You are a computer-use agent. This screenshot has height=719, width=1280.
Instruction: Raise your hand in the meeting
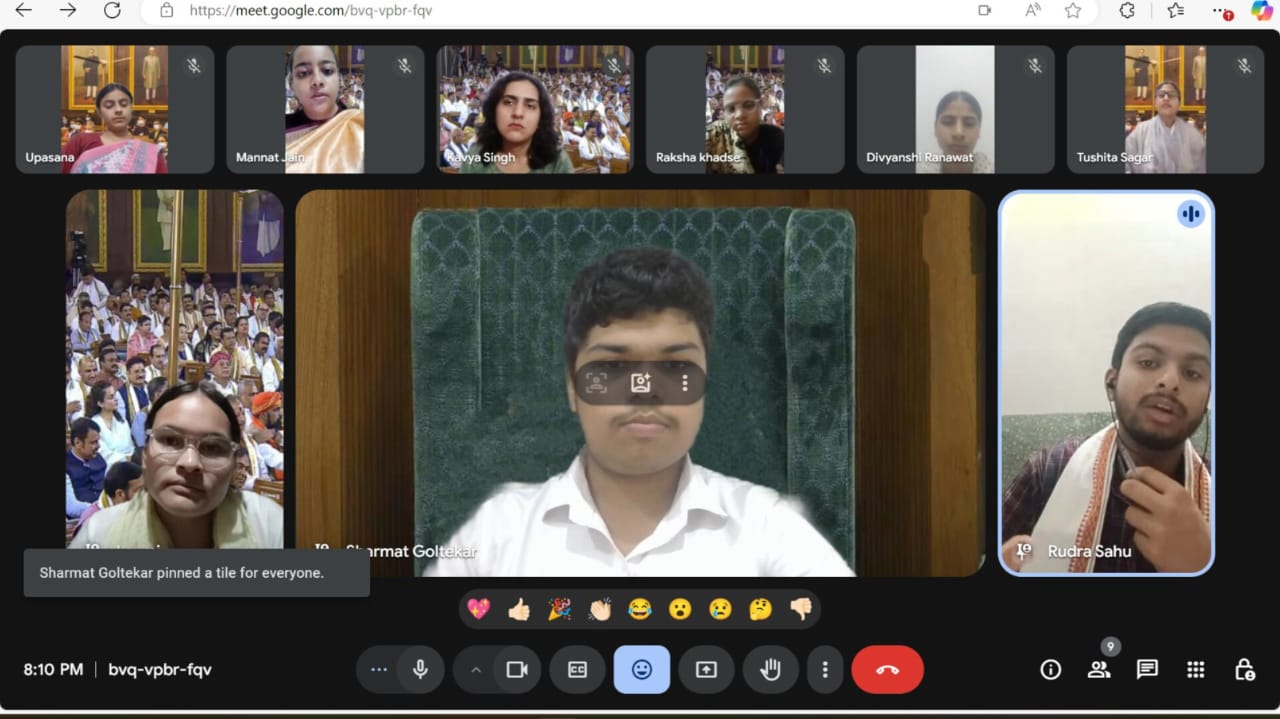tap(770, 670)
